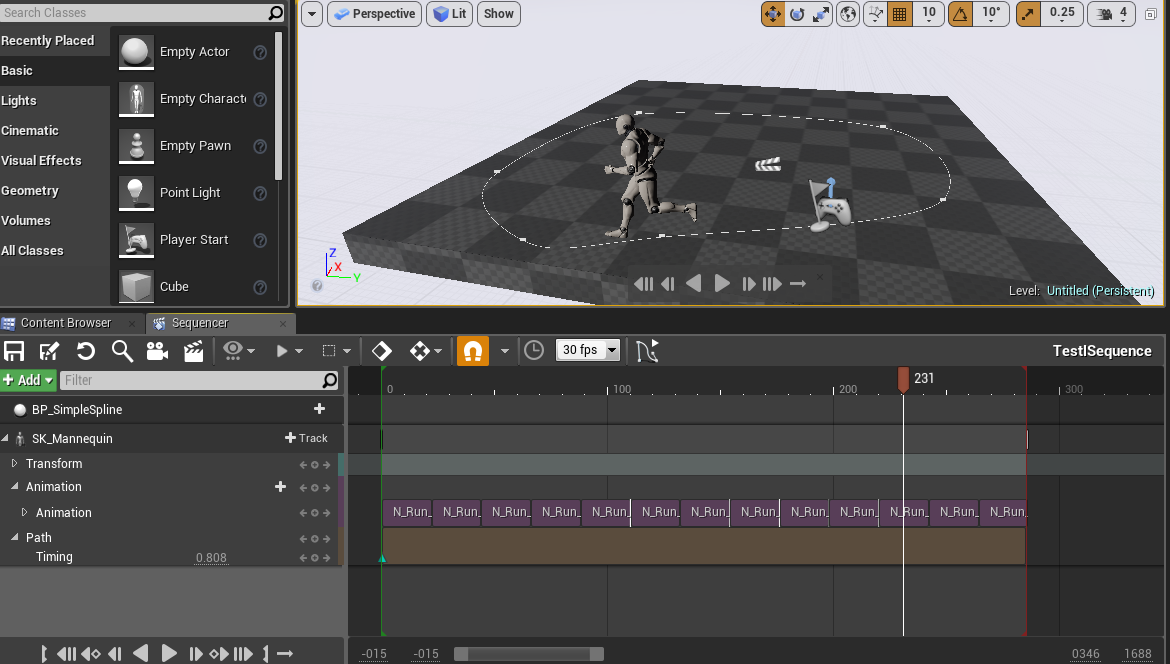This screenshot has width=1170, height=664.
Task: Open the 30 fps frame rate dropdown
Action: [585, 350]
